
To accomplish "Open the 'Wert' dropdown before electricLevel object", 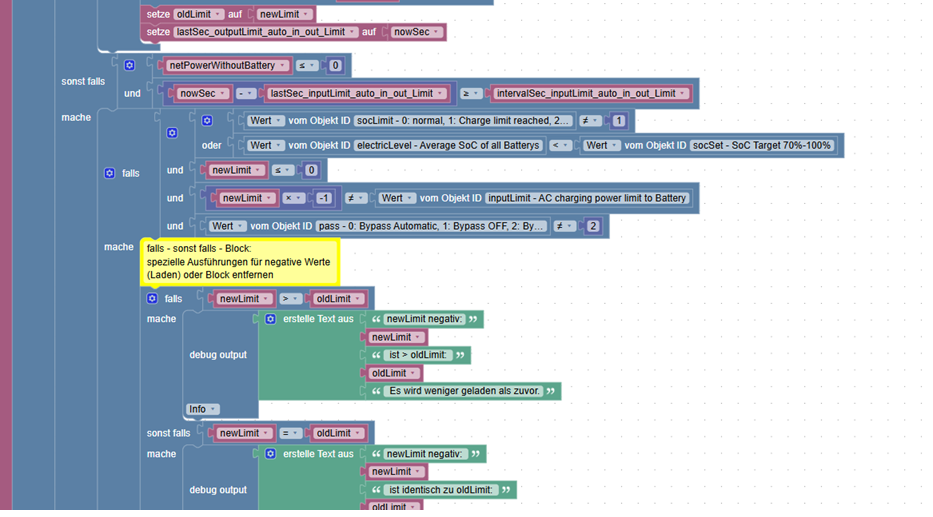I will pos(265,145).
